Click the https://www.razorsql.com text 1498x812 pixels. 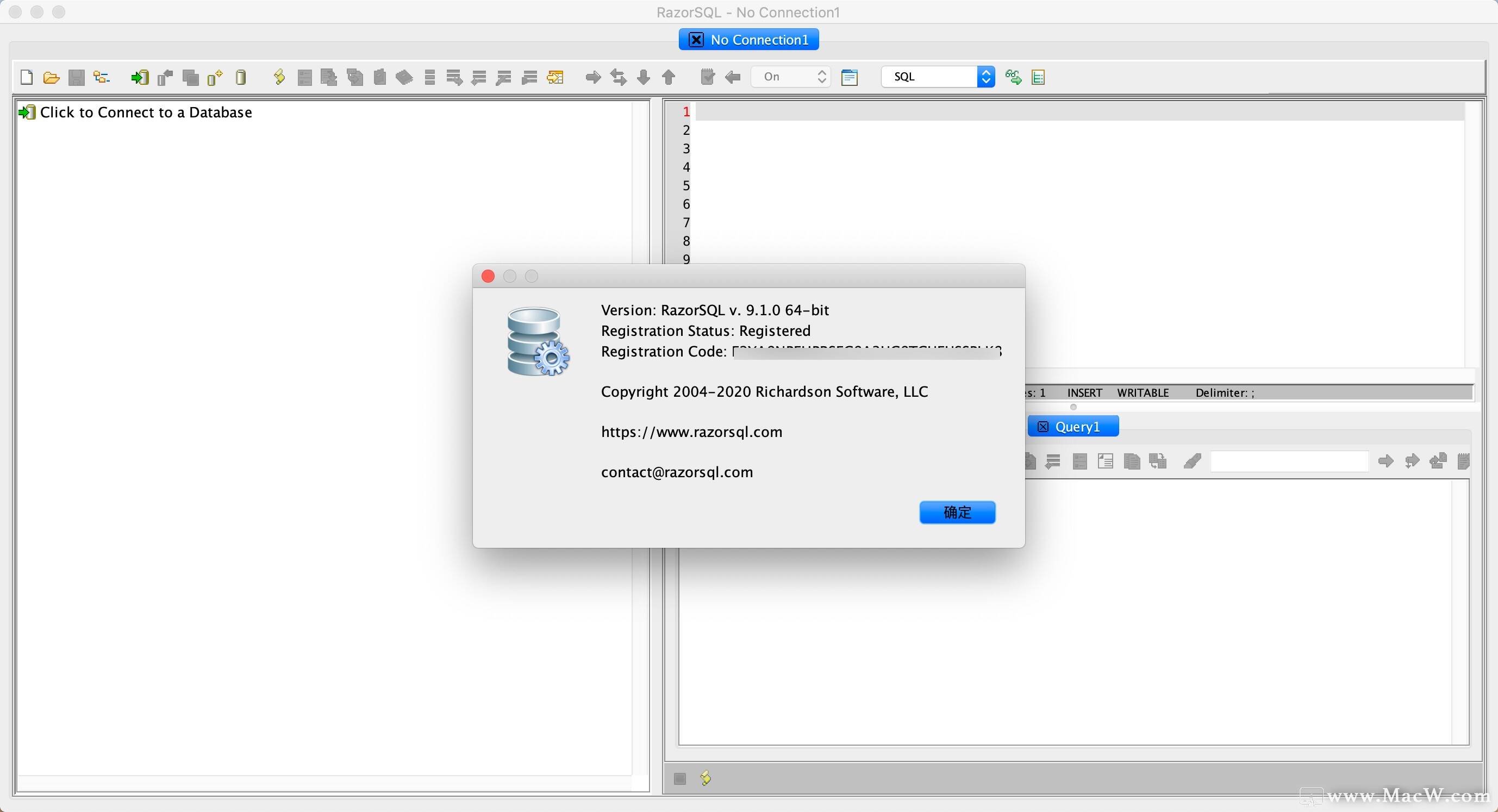691,432
